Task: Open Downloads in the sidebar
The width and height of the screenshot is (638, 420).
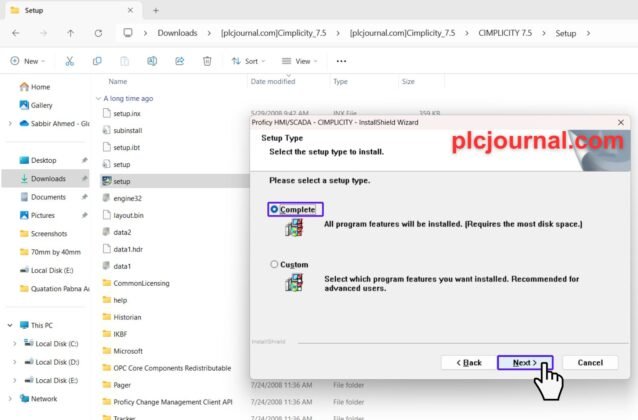Action: (x=47, y=179)
